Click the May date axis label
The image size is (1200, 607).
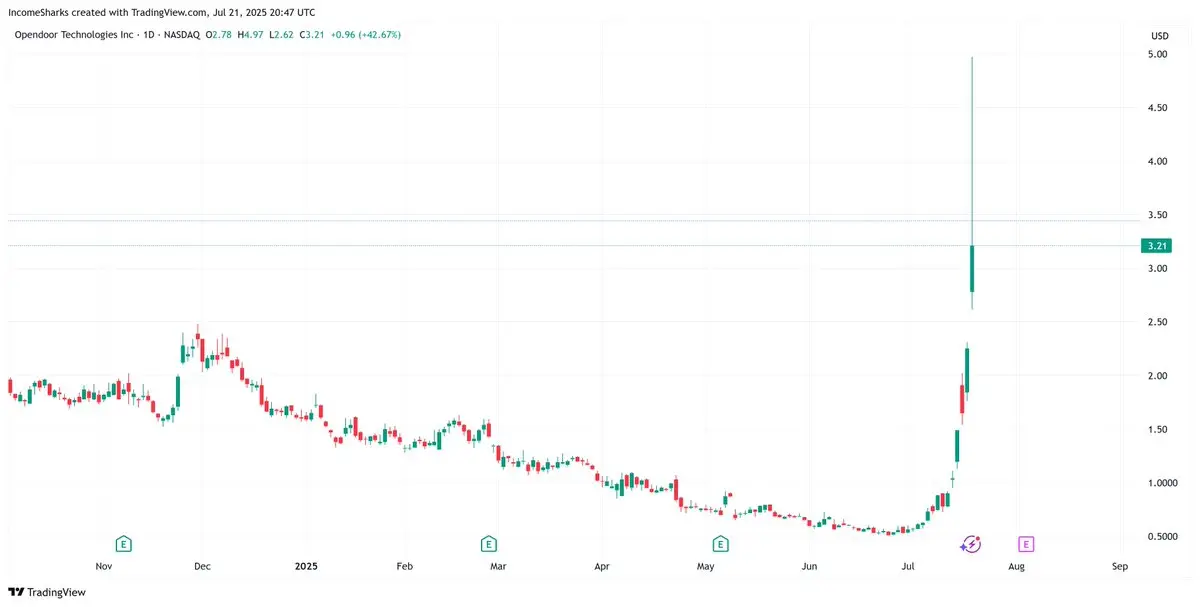[706, 566]
